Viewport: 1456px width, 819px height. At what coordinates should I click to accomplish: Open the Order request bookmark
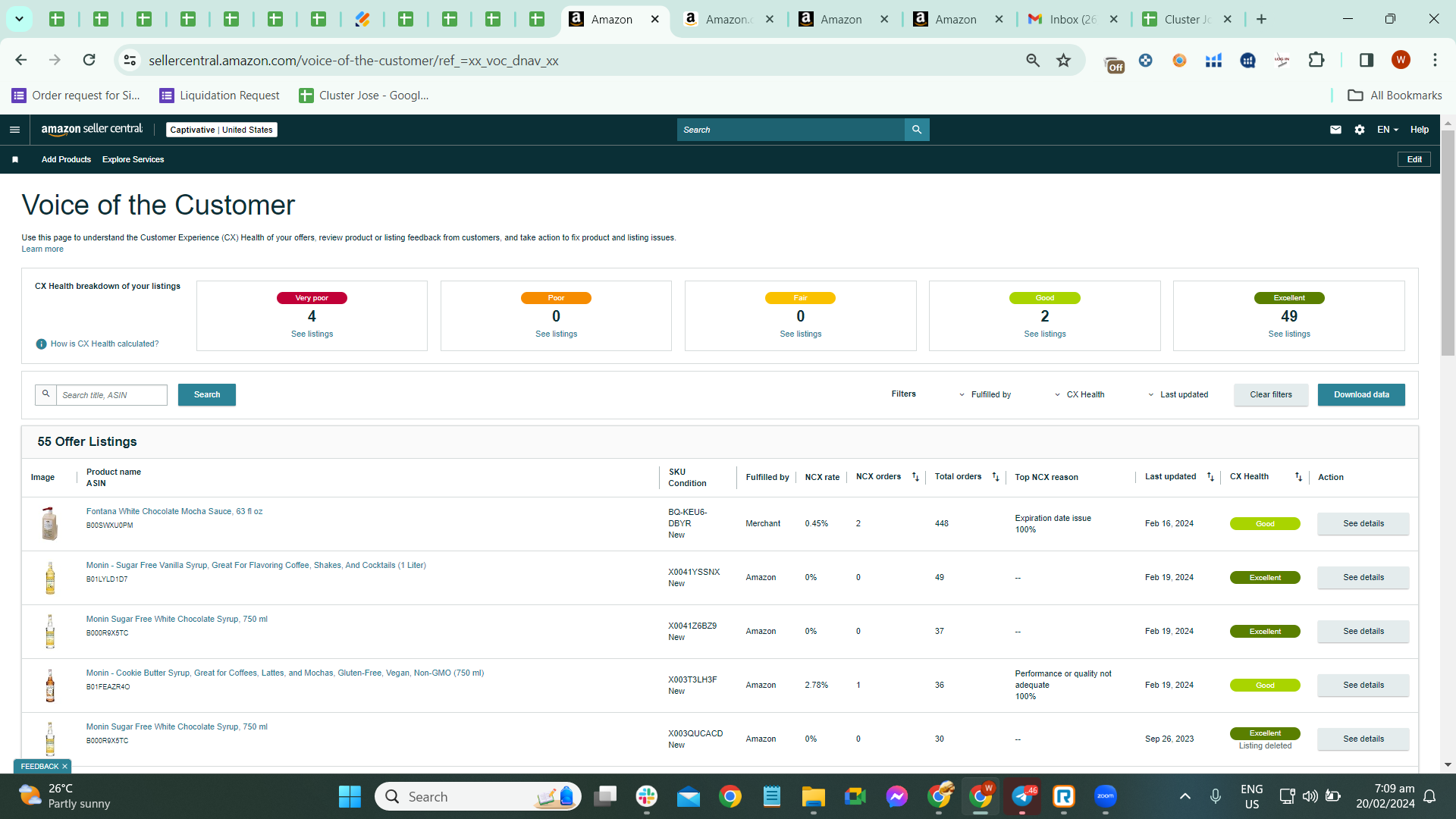coord(76,96)
